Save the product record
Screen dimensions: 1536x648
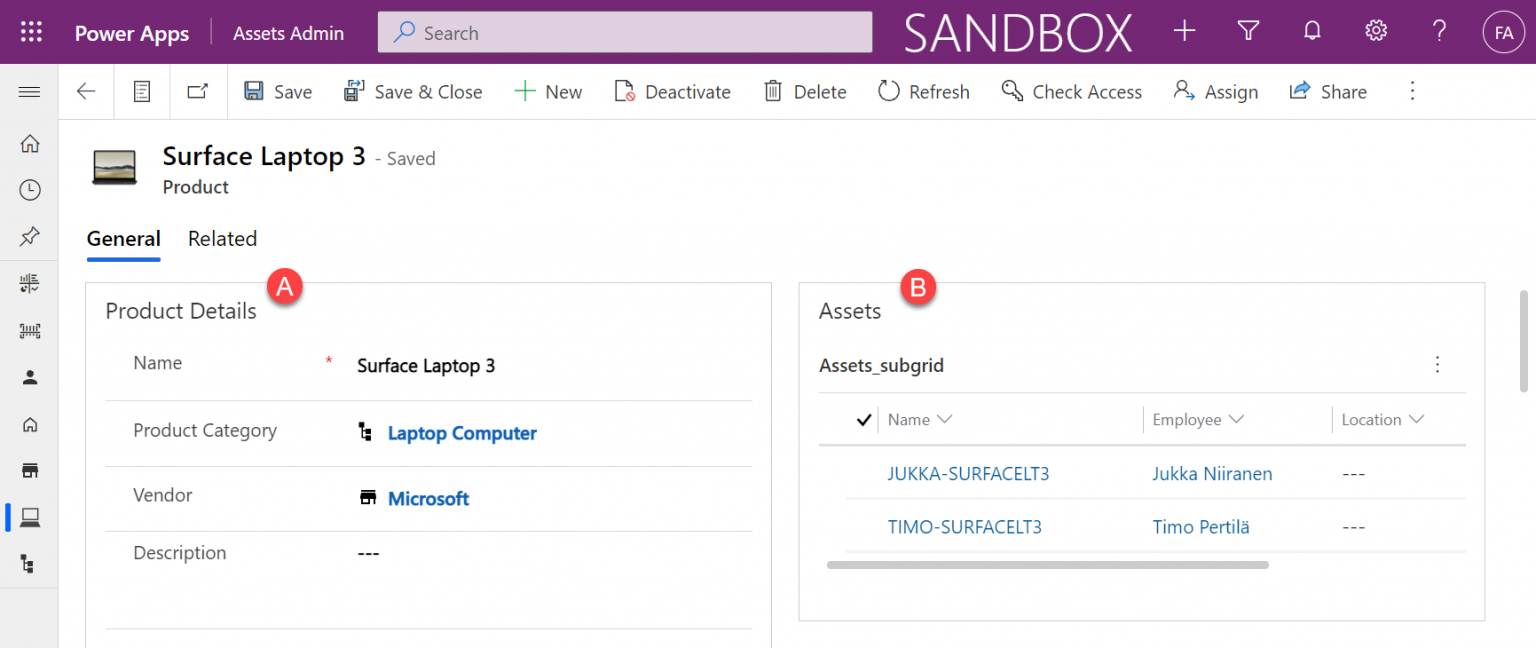[278, 92]
